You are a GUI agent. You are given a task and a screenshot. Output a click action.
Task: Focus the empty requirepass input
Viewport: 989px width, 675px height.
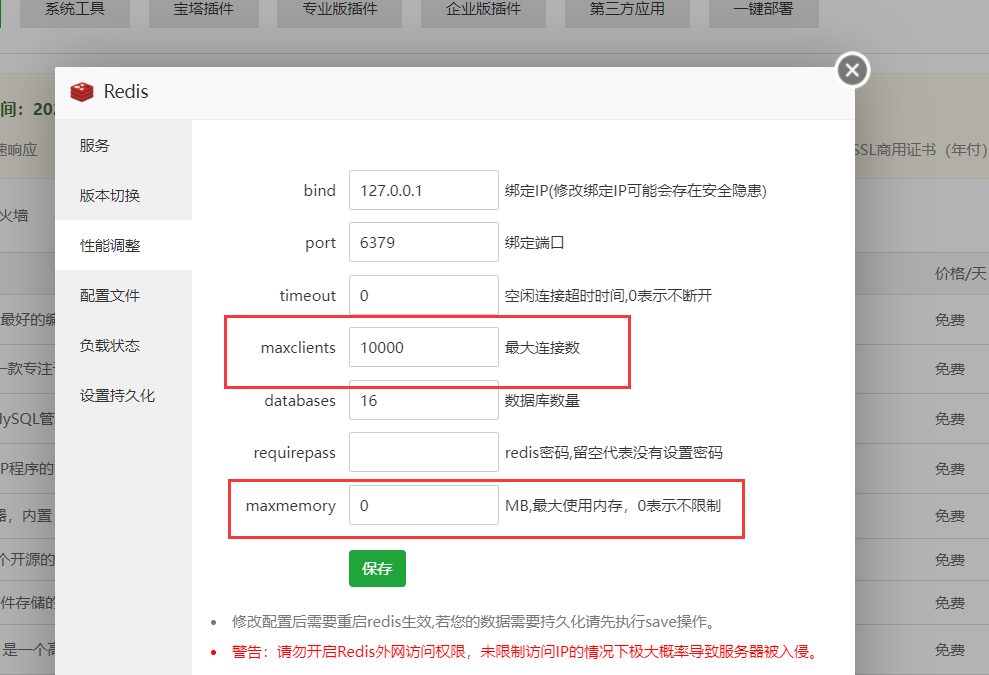click(x=424, y=452)
